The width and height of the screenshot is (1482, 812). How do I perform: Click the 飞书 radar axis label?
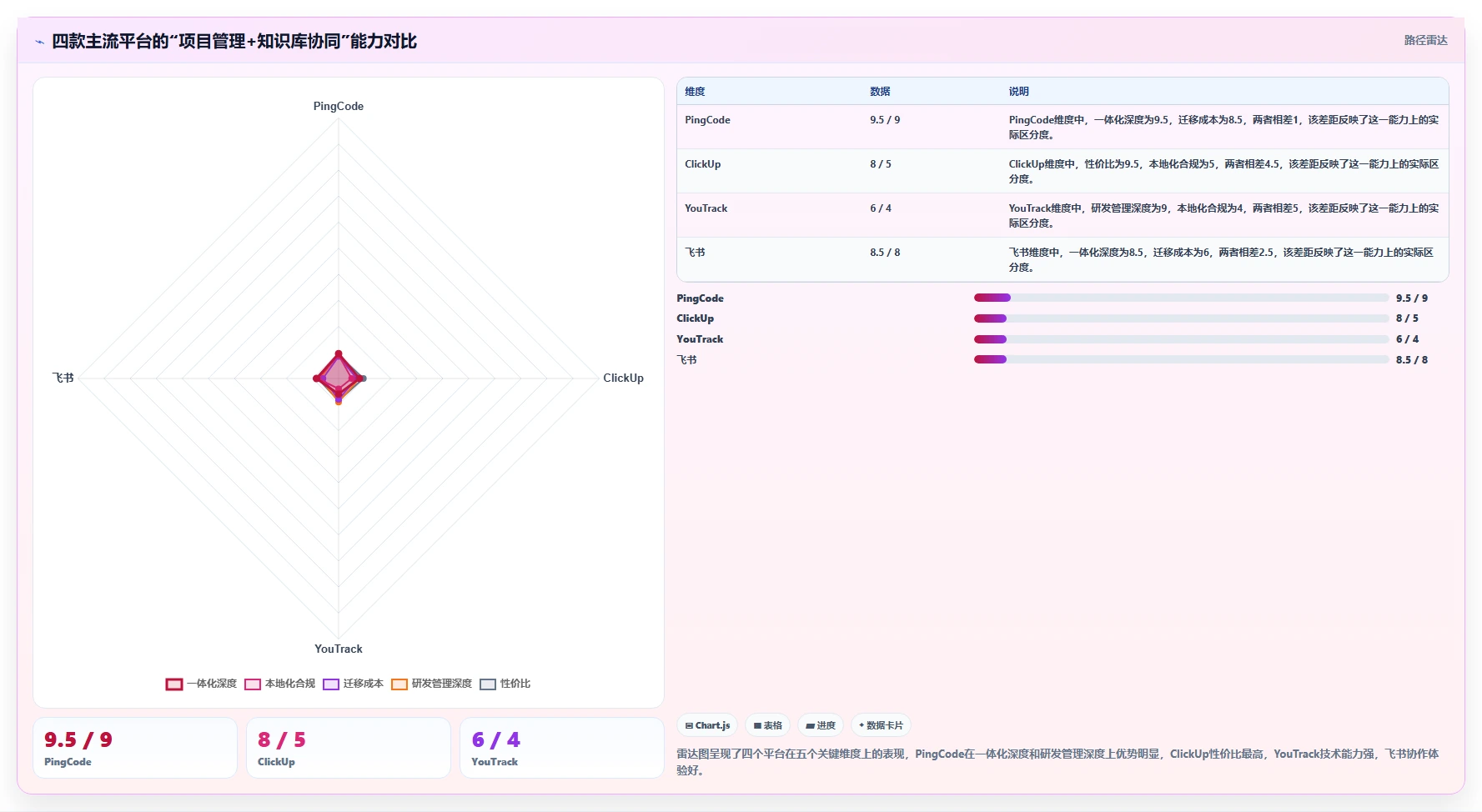click(63, 378)
